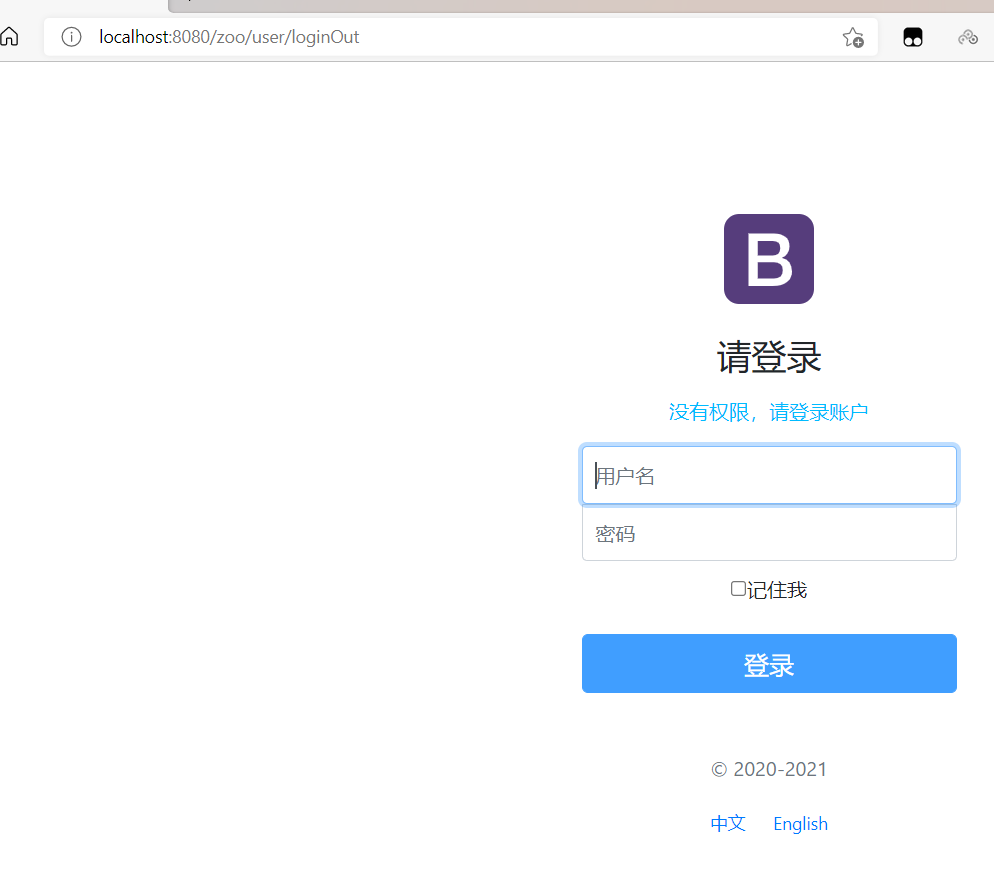View site information icon in address bar
Viewport: 994px width, 882px height.
(x=71, y=37)
